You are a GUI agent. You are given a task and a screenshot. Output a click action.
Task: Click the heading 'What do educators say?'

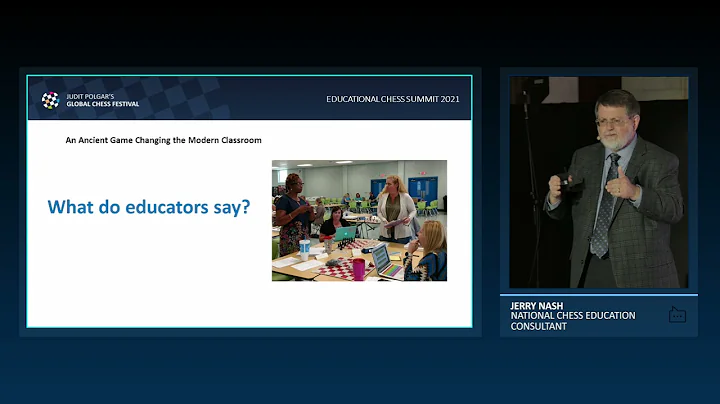(x=149, y=207)
